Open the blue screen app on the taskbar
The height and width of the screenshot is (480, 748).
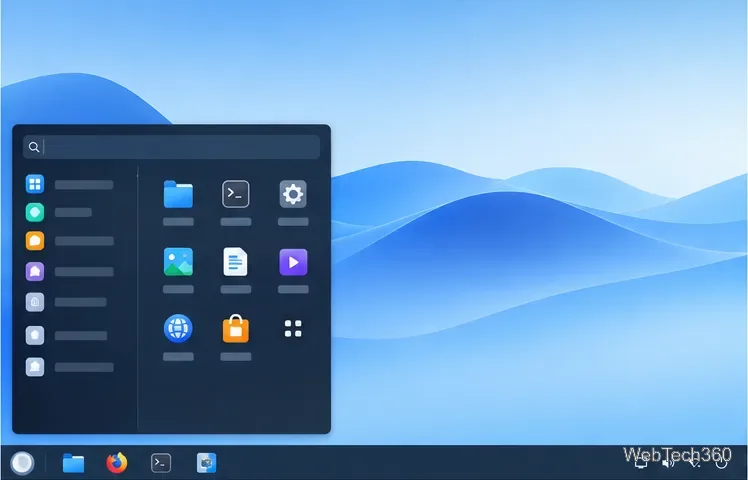click(207, 463)
